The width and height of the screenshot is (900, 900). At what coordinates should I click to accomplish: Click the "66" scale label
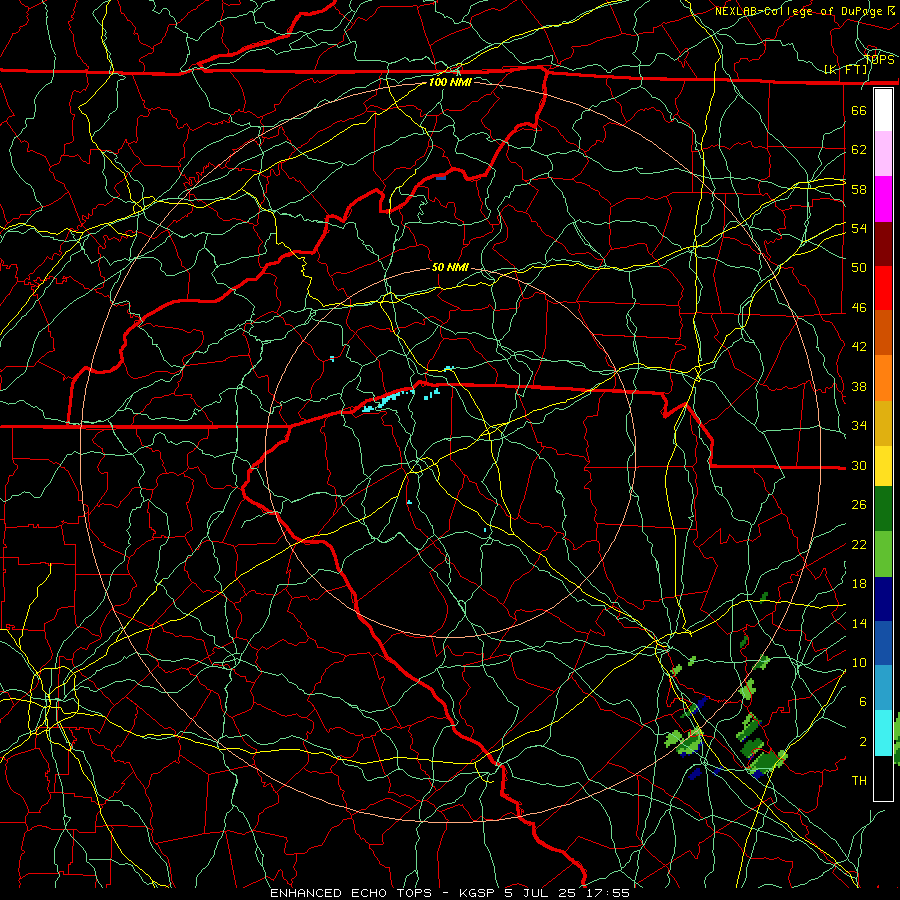coord(859,110)
